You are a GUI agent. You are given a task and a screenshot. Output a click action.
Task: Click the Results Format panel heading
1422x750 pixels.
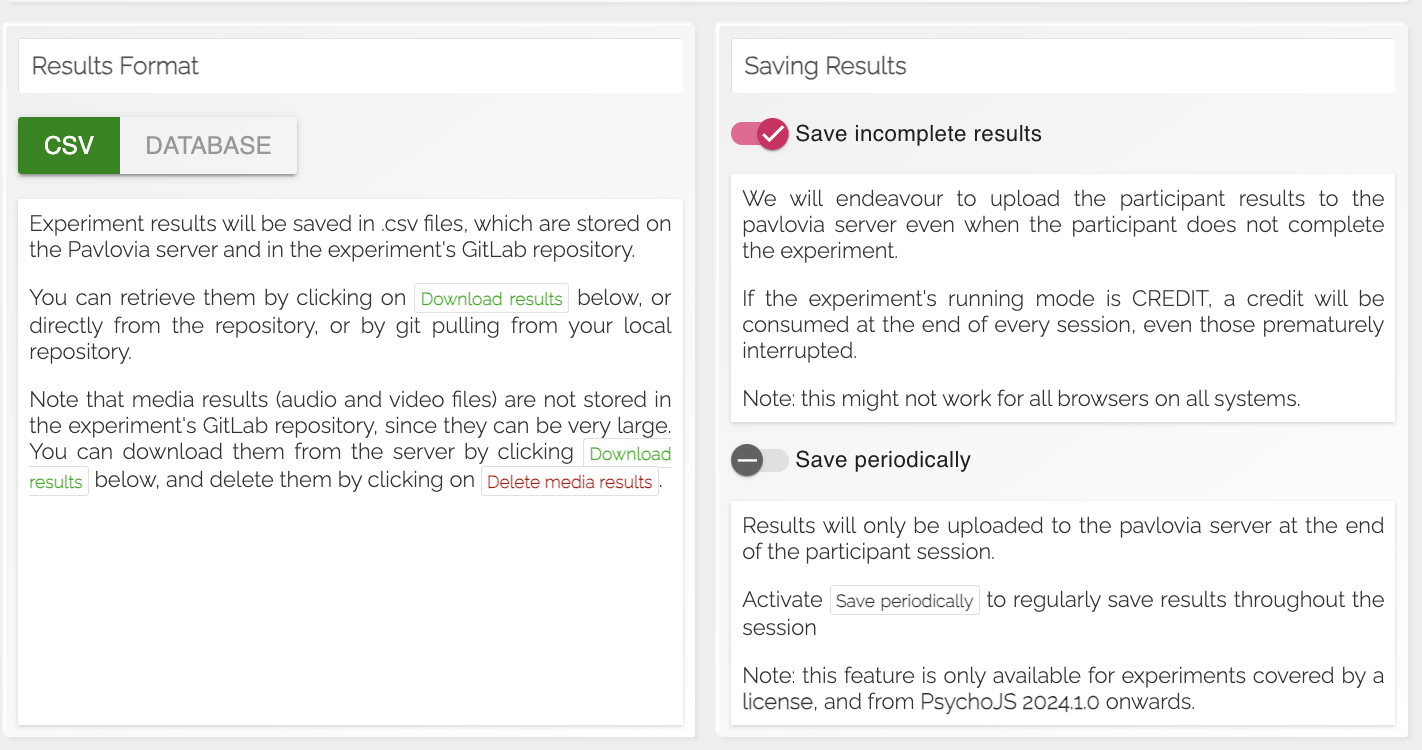pos(116,66)
